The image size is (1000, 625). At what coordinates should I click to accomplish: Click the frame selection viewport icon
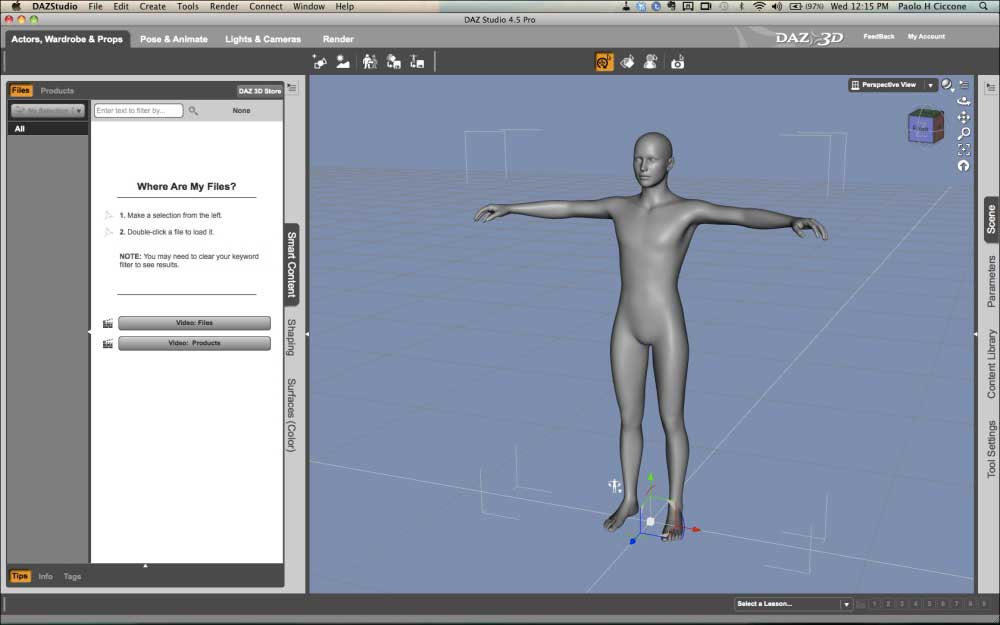(964, 149)
